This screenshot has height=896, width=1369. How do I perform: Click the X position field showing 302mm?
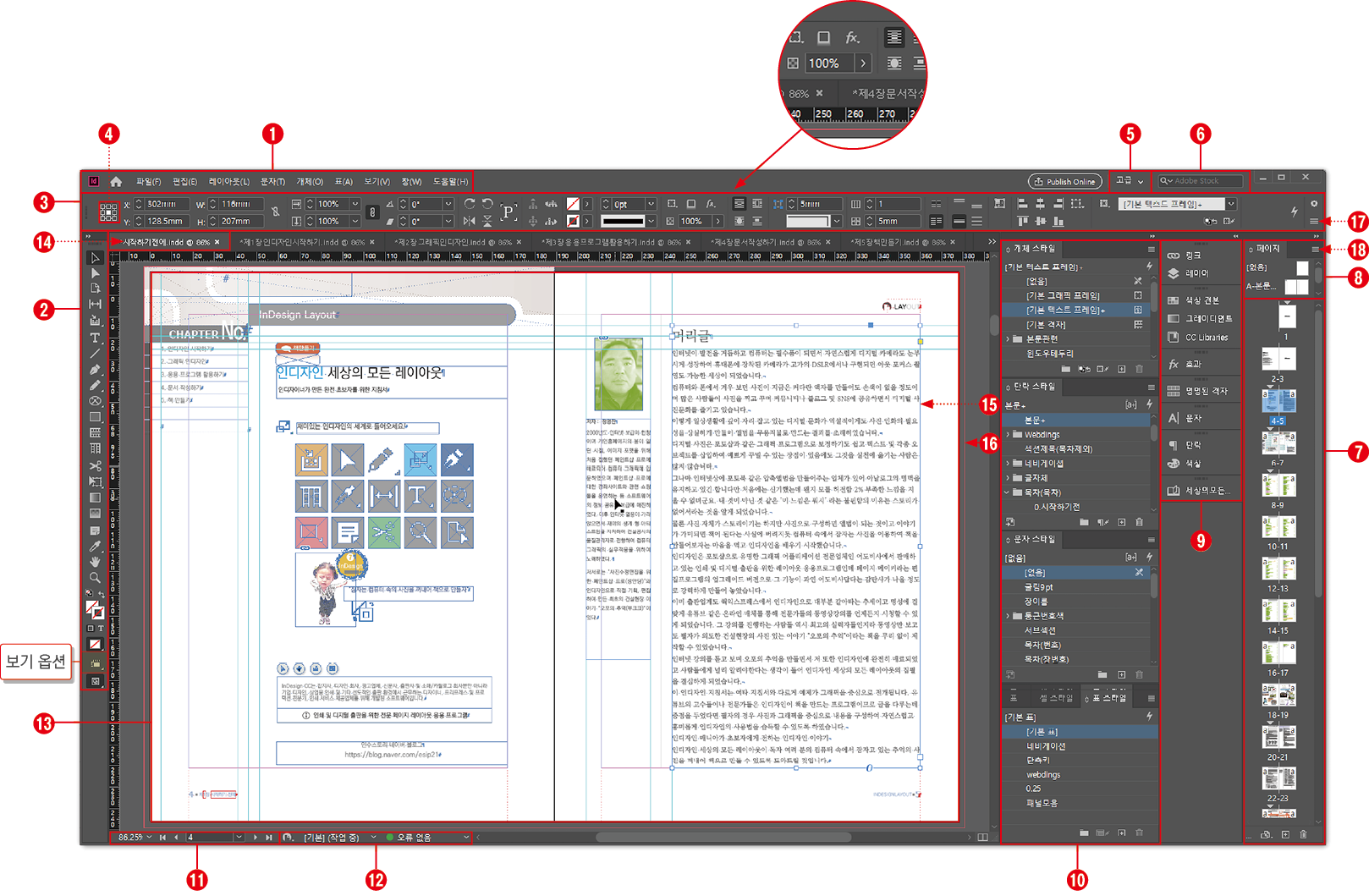(x=167, y=204)
